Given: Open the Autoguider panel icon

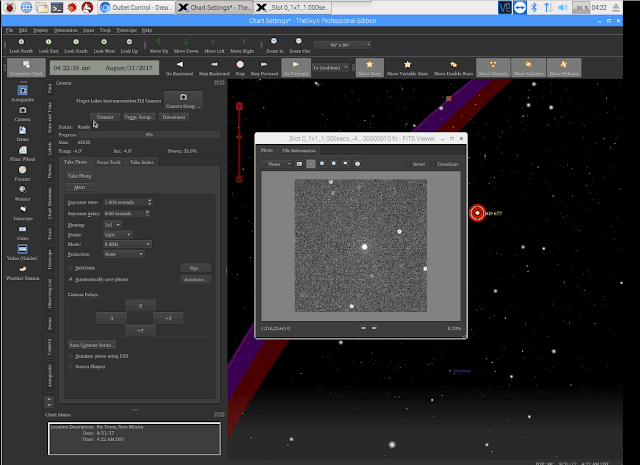Looking at the screenshot, I should tap(22, 90).
